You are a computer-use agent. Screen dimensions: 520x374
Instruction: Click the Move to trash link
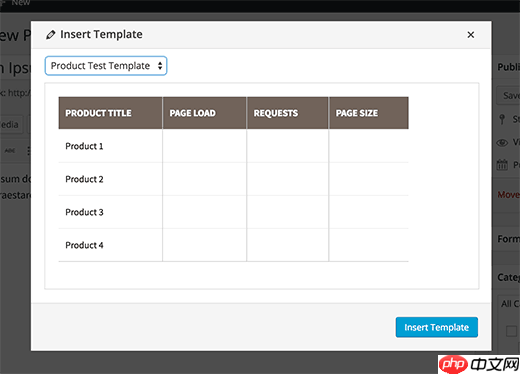509,194
